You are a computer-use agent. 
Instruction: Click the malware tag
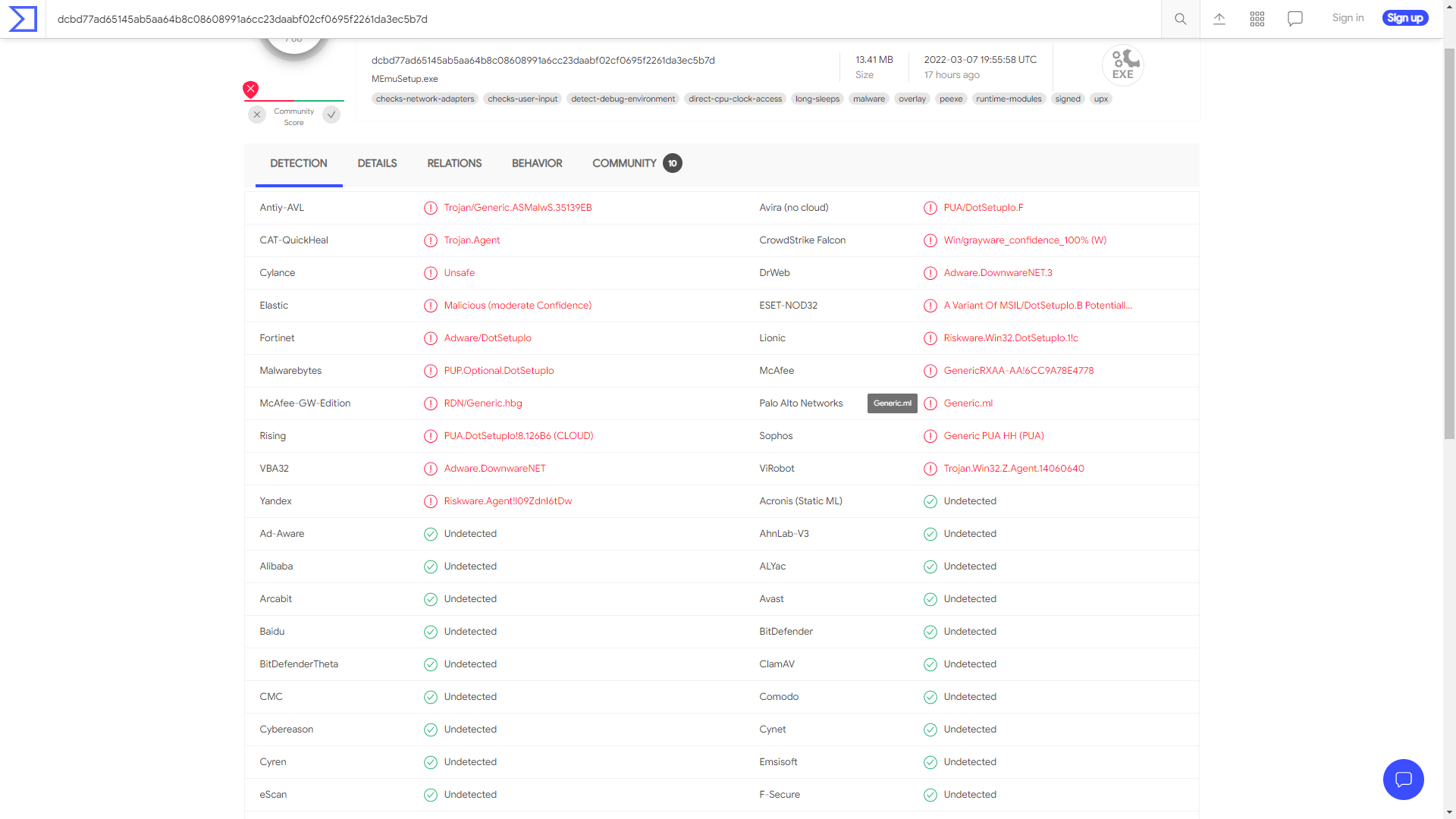point(869,99)
